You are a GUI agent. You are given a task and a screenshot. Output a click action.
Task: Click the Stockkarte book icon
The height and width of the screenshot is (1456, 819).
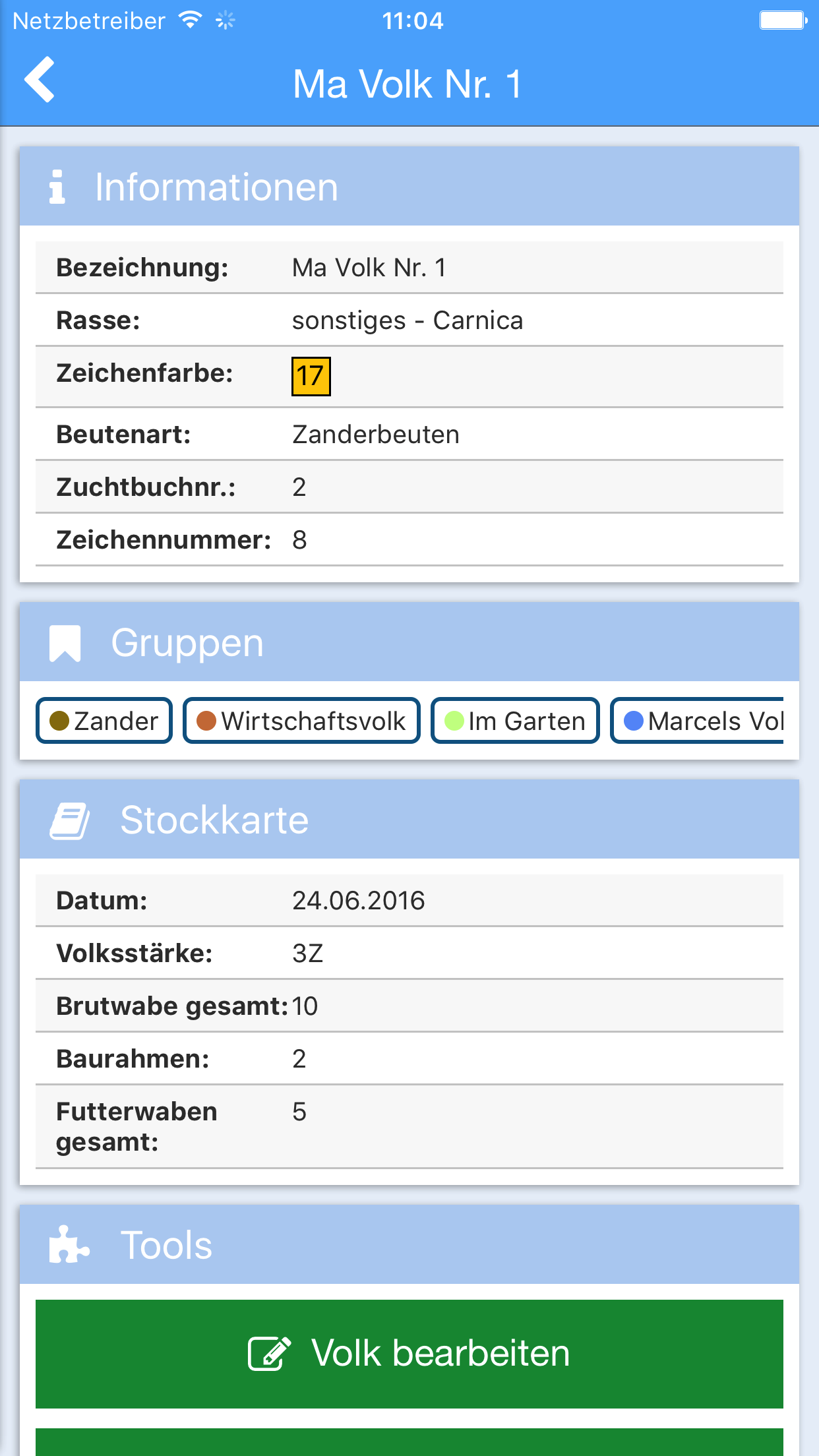click(70, 820)
